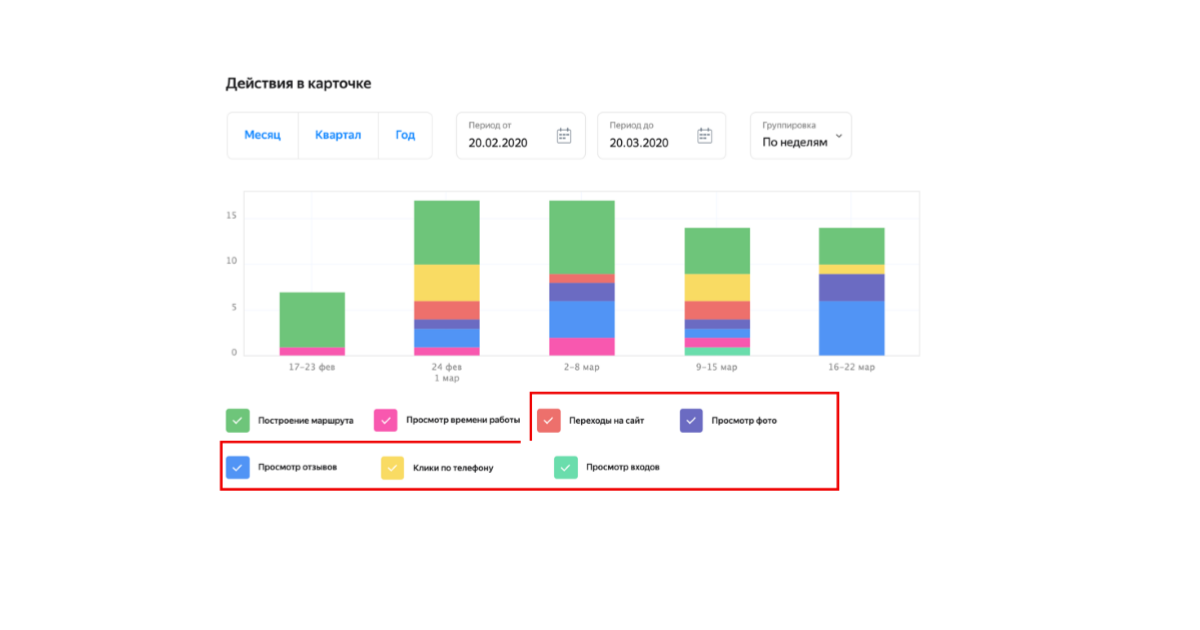Toggle the 'Клики по телефону' yellow checkbox
Image resolution: width=1200 pixels, height=630 pixels.
[x=392, y=467]
